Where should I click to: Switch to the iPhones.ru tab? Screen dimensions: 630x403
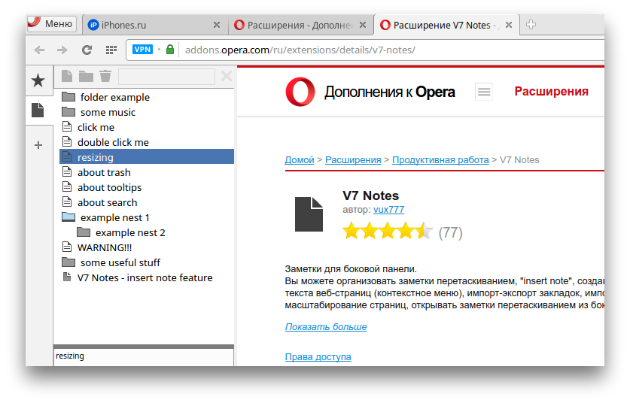(x=153, y=25)
